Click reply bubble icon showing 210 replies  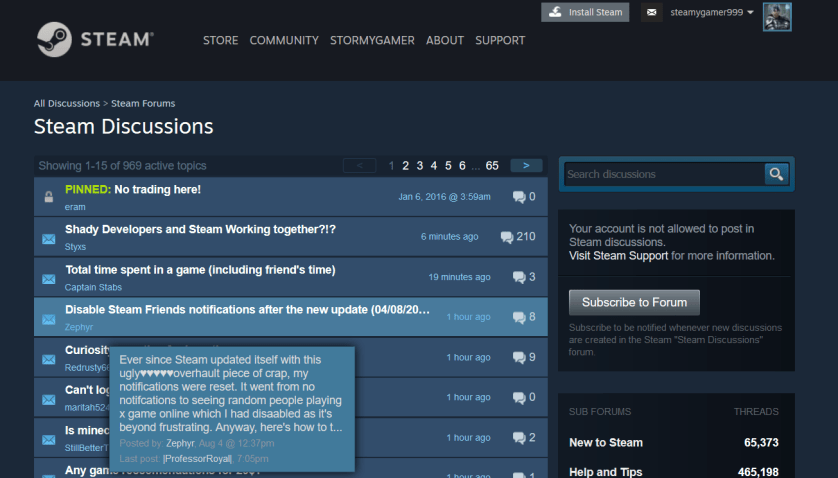point(507,237)
